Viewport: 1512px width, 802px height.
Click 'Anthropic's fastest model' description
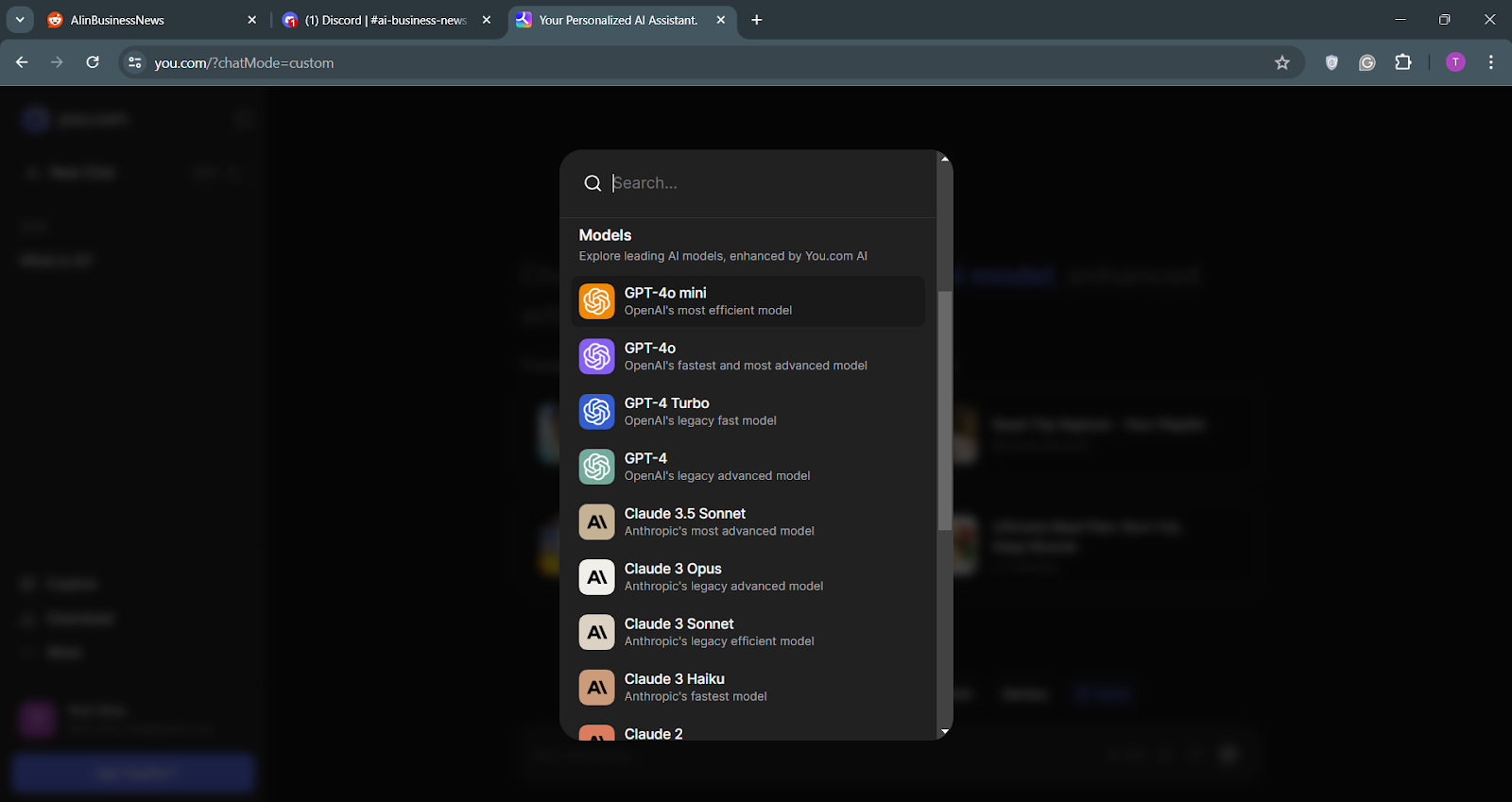click(x=696, y=696)
